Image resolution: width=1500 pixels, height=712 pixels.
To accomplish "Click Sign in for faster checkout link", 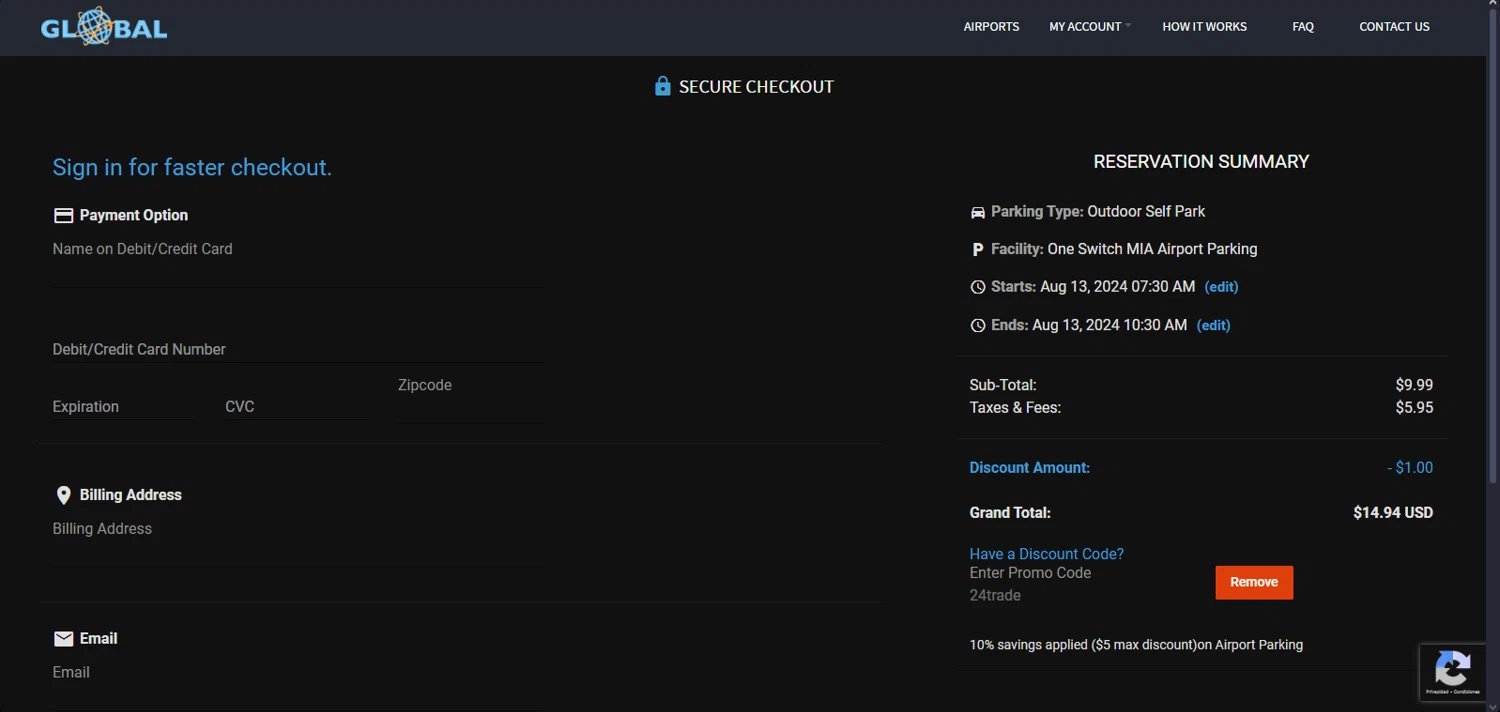I will [x=192, y=167].
